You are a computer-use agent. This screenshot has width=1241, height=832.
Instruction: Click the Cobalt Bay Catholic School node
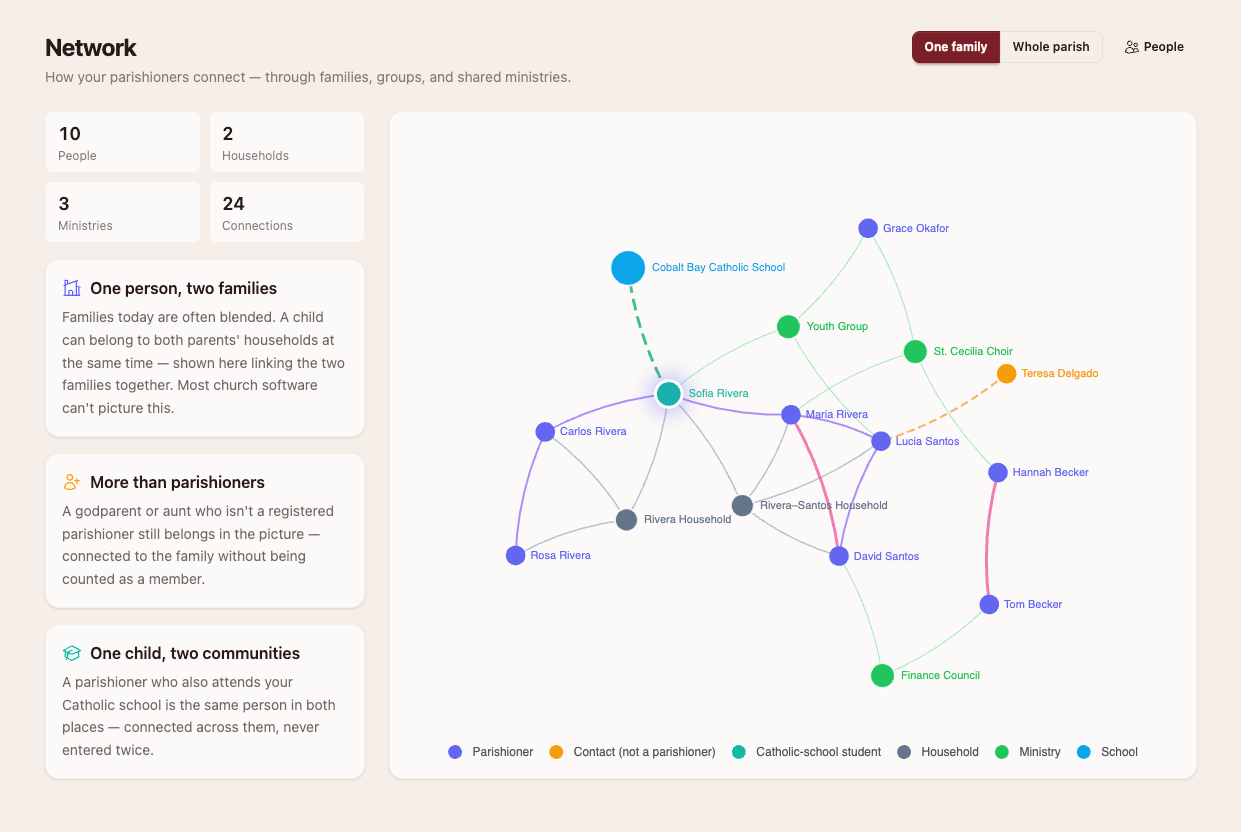point(628,268)
